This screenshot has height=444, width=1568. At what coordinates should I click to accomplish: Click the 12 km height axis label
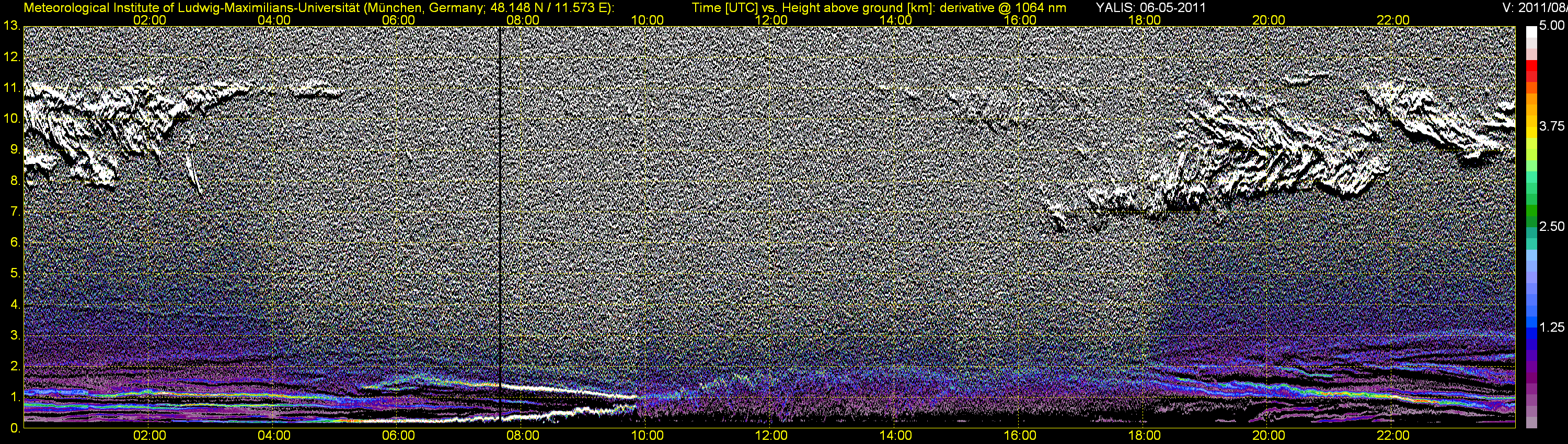[12, 57]
